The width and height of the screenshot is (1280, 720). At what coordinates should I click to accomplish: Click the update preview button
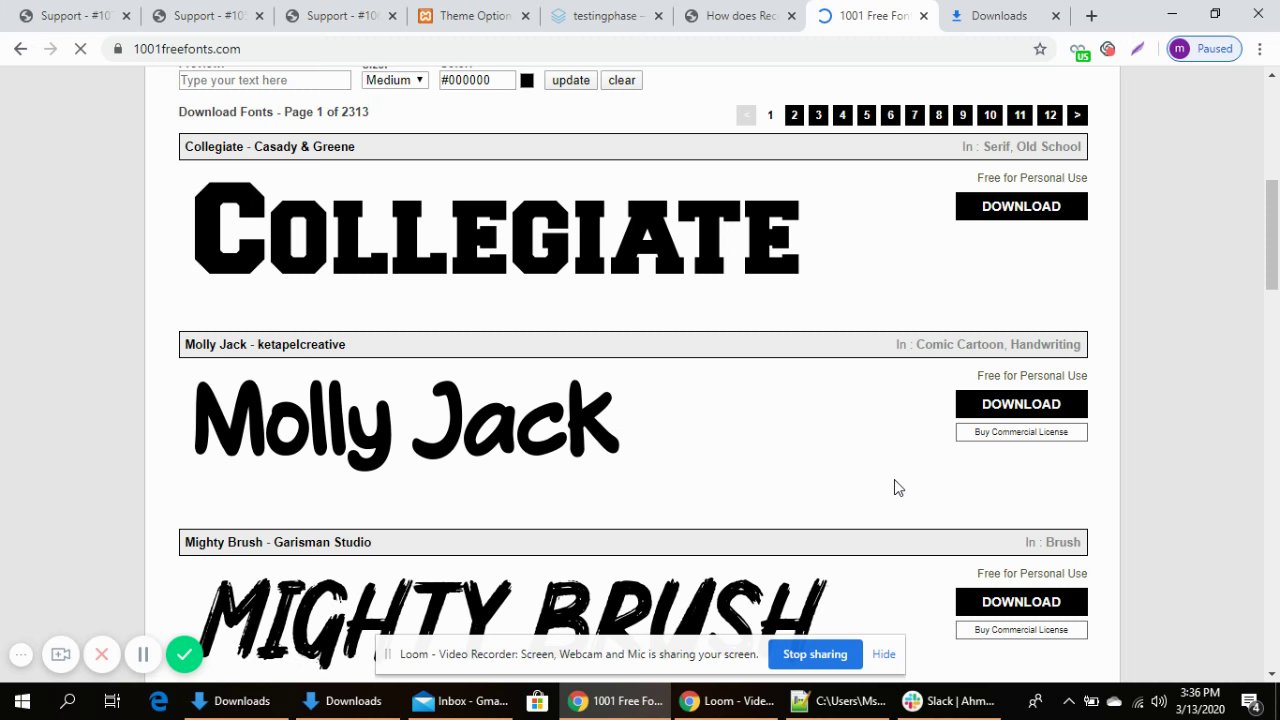[571, 80]
